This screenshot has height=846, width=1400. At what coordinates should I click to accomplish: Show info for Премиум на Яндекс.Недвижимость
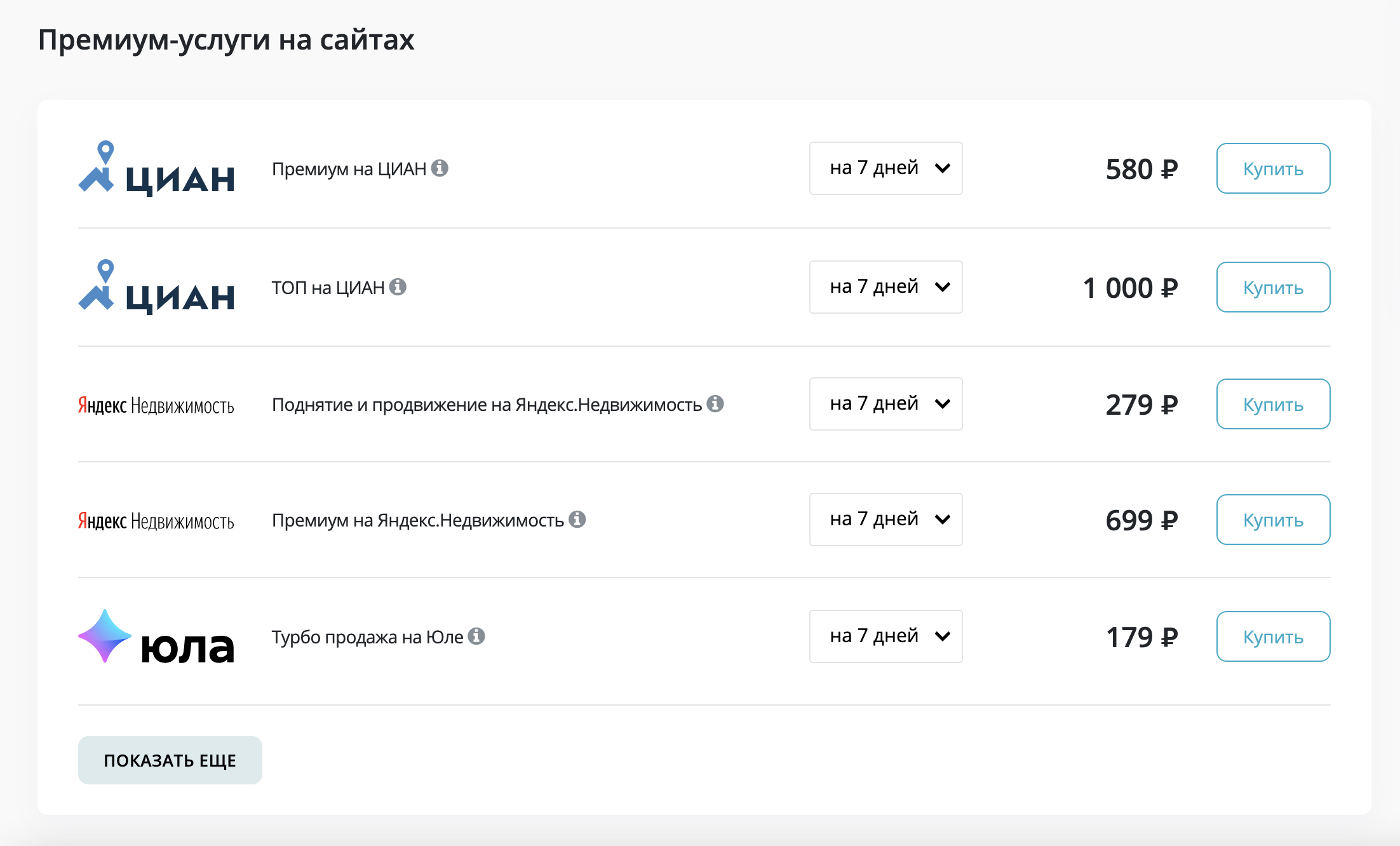click(577, 520)
